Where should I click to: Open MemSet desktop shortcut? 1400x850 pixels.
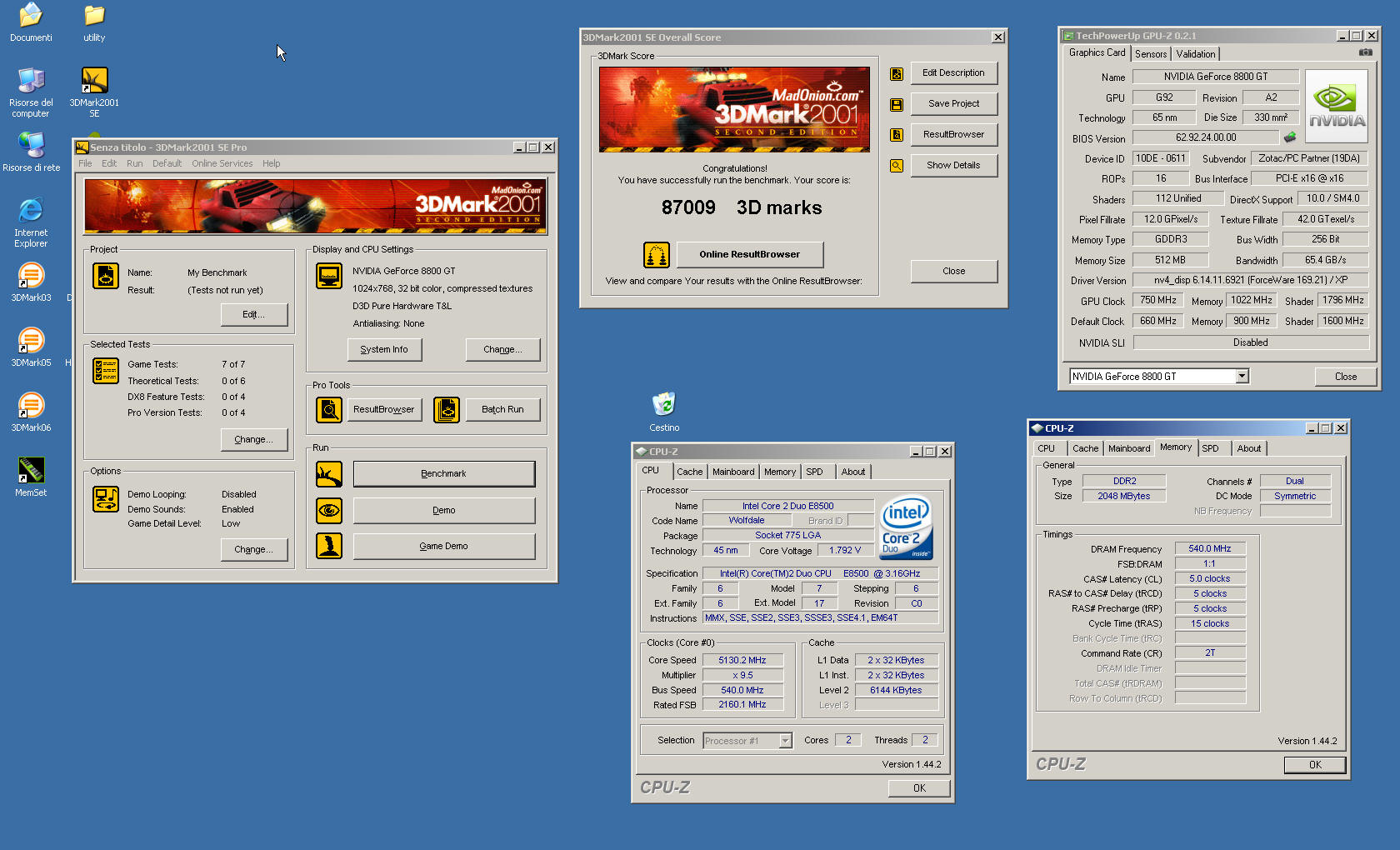[x=31, y=477]
